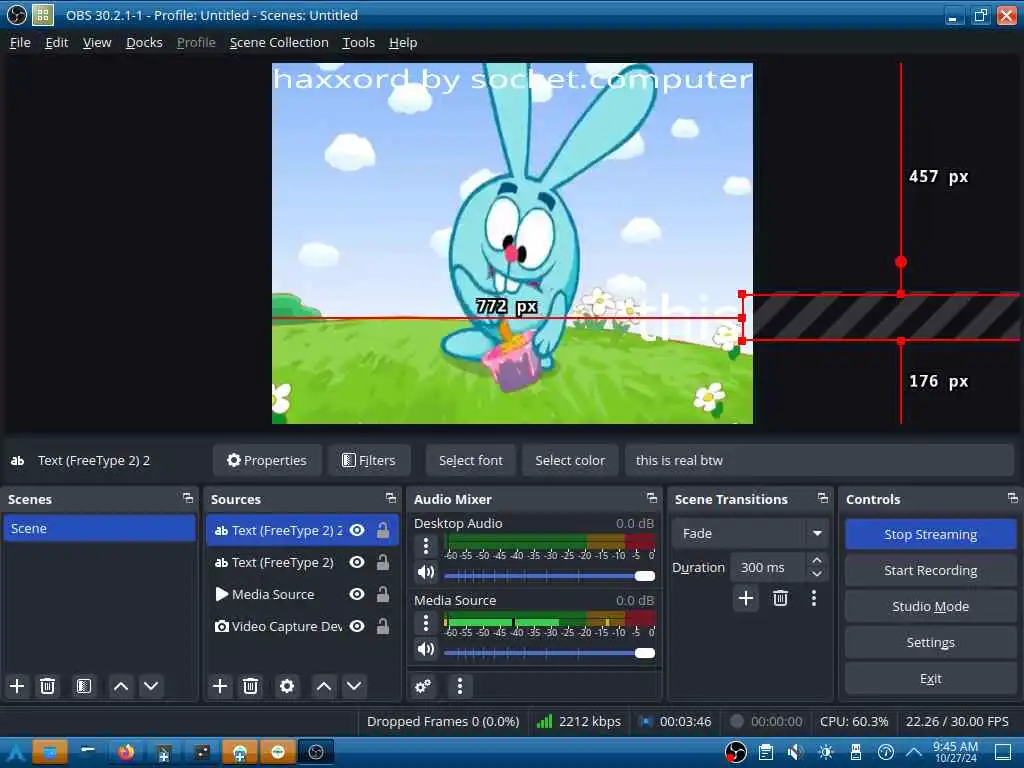Open Desktop Audio options three dots

(426, 545)
